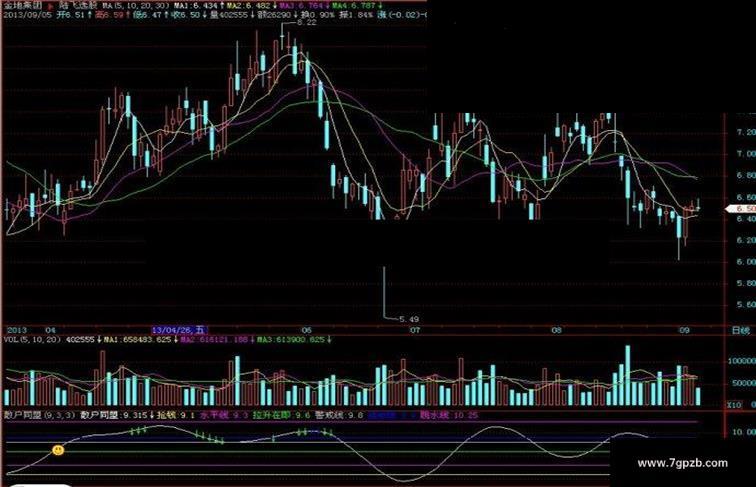Click the yellow smiley face signal marker
This screenshot has width=756, height=487.
(58, 450)
